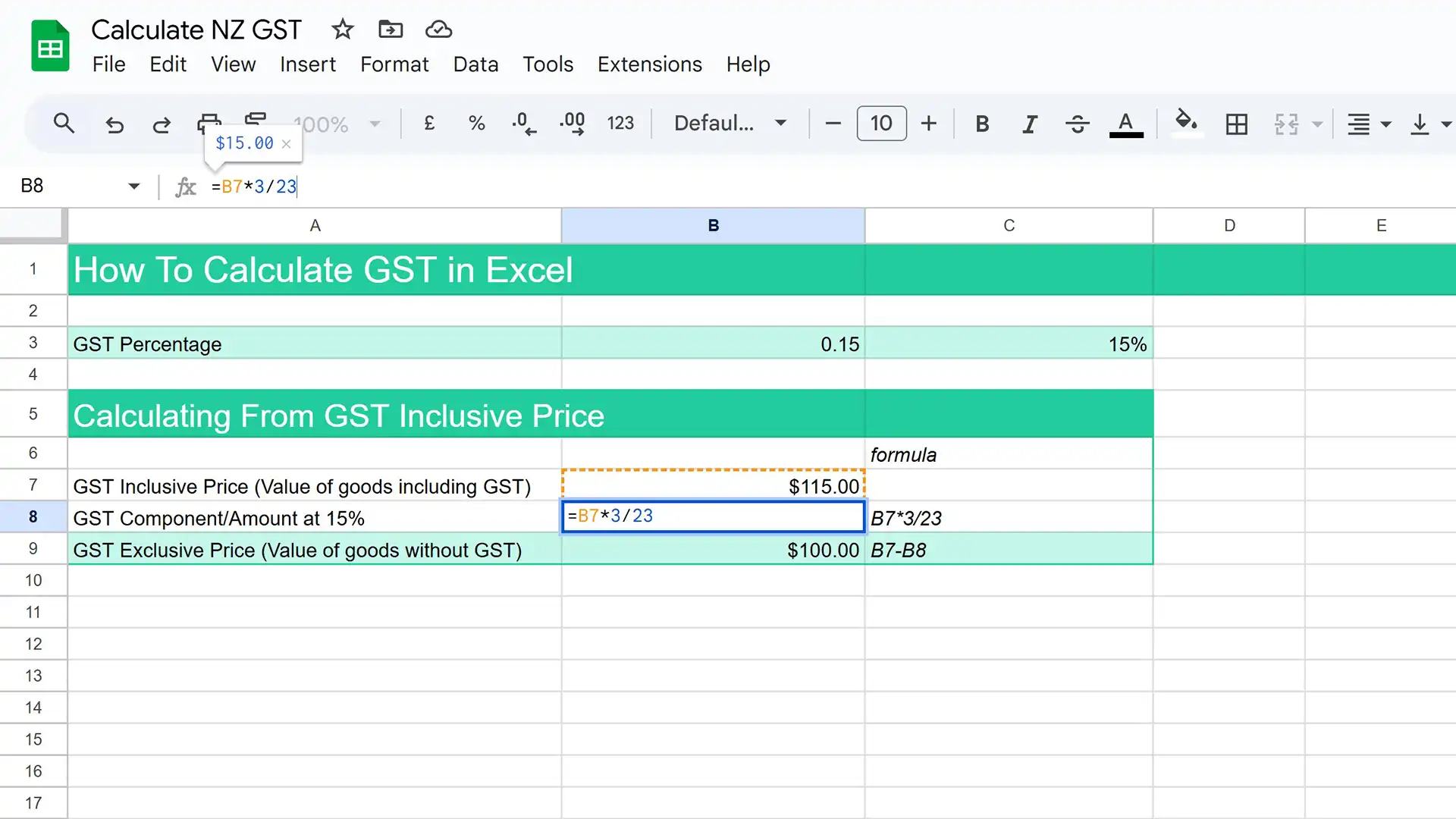
Task: Select row 9 header
Action: tap(33, 548)
